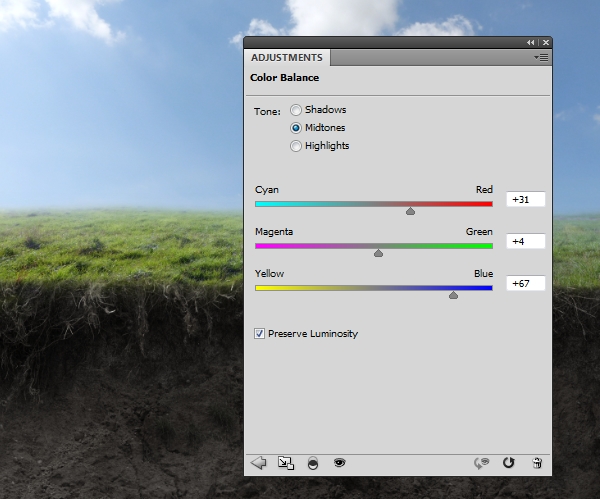Screen dimensions: 600x499
Task: Clip adjustment to the layer below icon
Action: pyautogui.click(x=313, y=463)
